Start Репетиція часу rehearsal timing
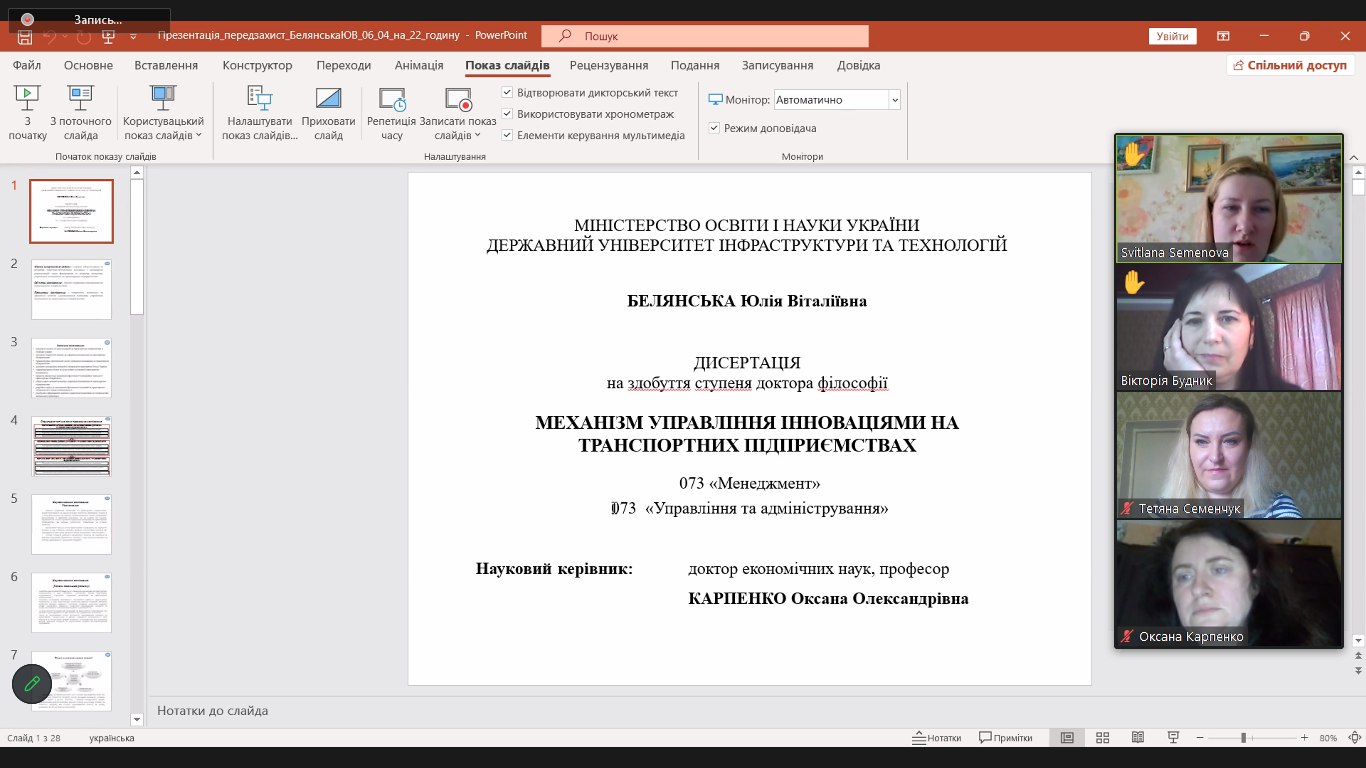Image resolution: width=1366 pixels, height=768 pixels. tap(391, 112)
